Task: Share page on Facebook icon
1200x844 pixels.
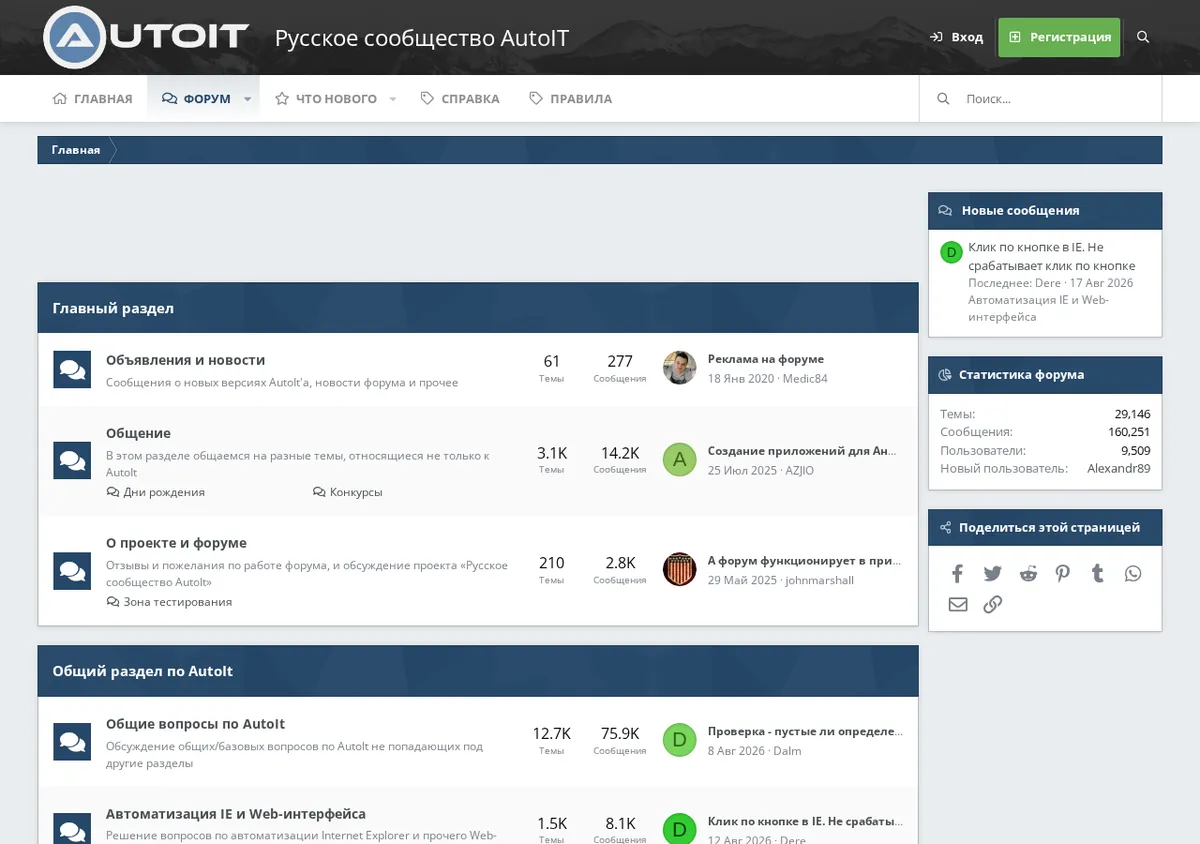Action: point(957,573)
